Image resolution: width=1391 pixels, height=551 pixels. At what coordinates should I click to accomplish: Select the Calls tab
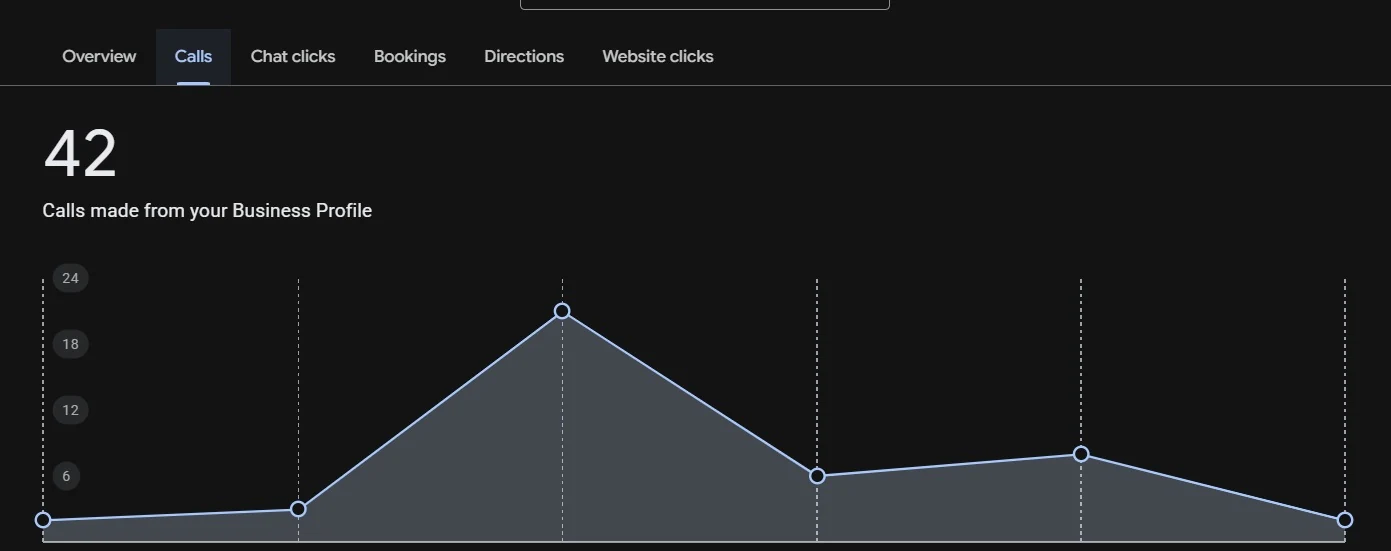[193, 57]
